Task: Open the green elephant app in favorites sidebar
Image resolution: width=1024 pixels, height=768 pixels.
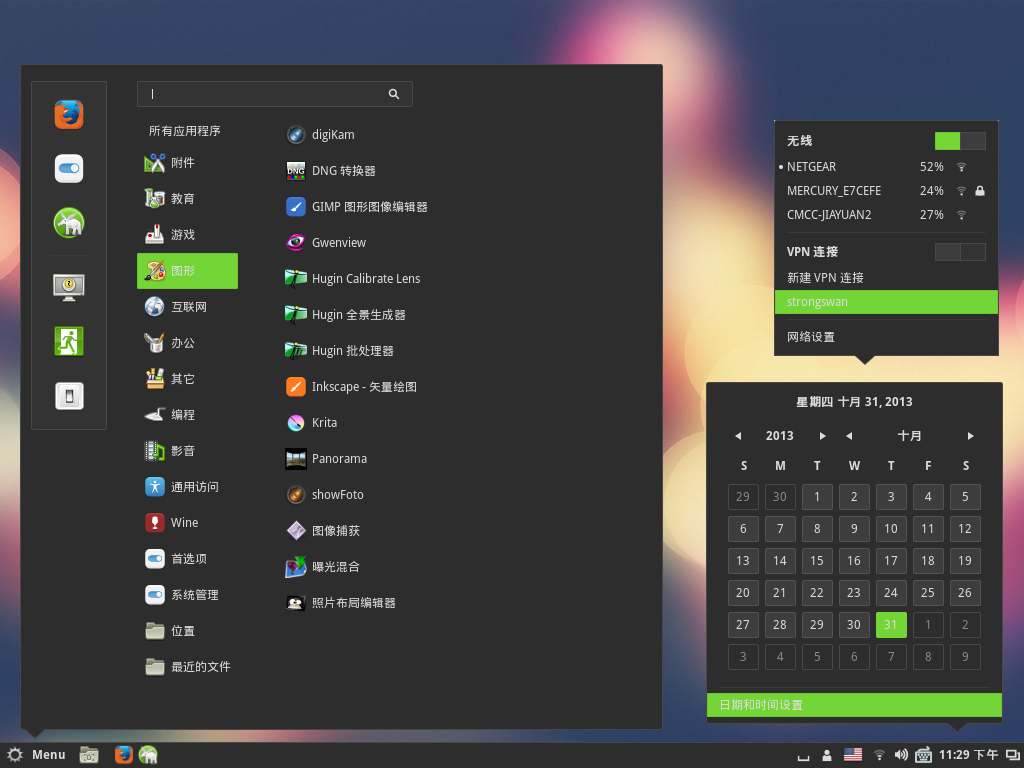Action: click(x=69, y=223)
